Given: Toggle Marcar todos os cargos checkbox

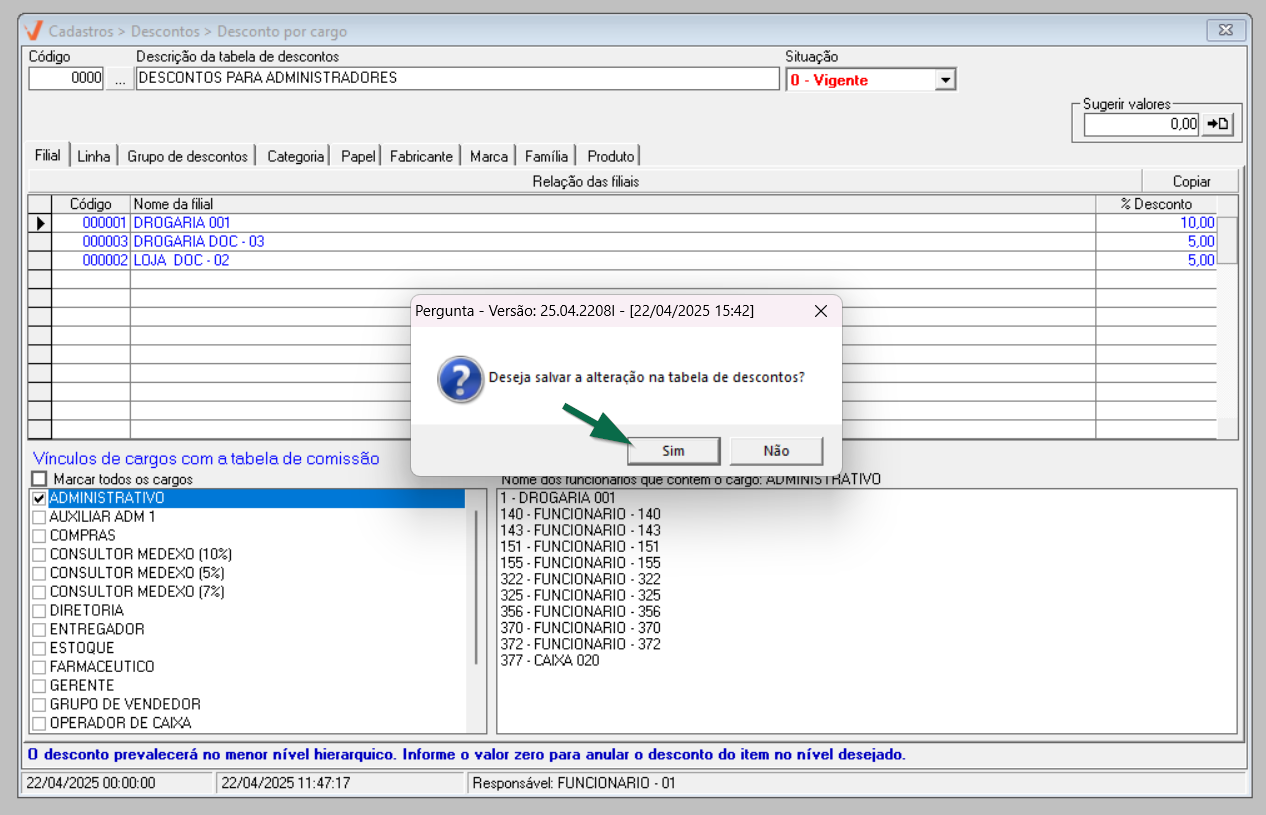Looking at the screenshot, I should pos(39,479).
